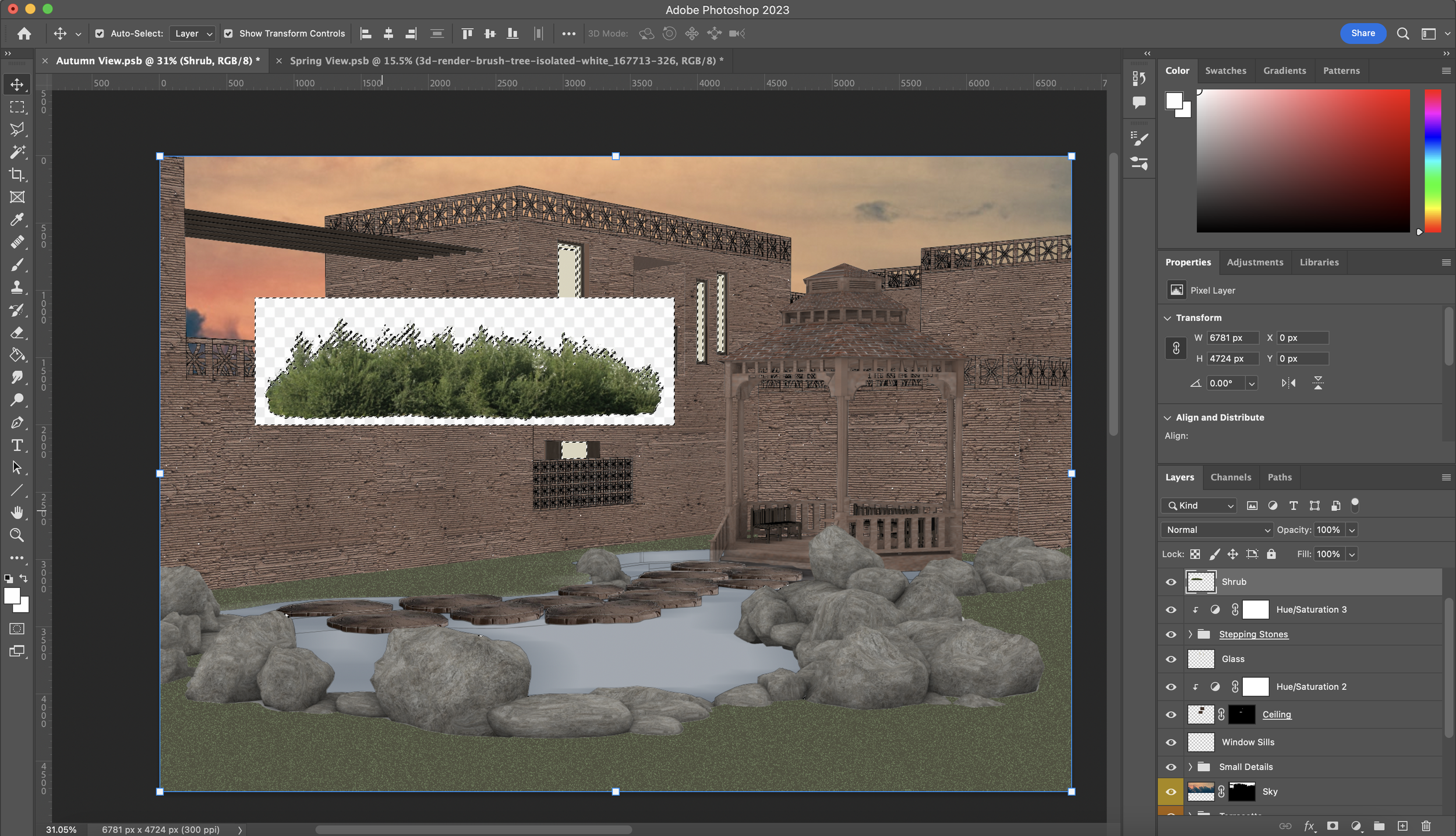Open the Fill dropdown arrow
This screenshot has width=1456, height=836.
(1352, 555)
